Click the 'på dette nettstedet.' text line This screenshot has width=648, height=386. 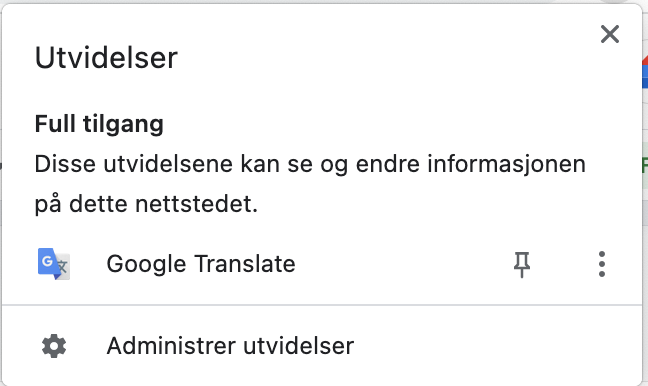click(x=146, y=204)
